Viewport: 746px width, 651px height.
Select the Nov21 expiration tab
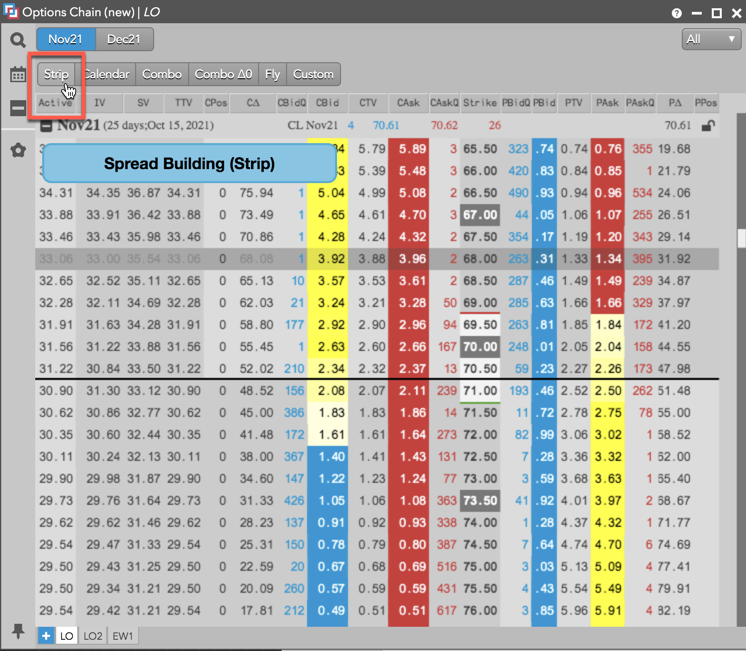(x=66, y=39)
